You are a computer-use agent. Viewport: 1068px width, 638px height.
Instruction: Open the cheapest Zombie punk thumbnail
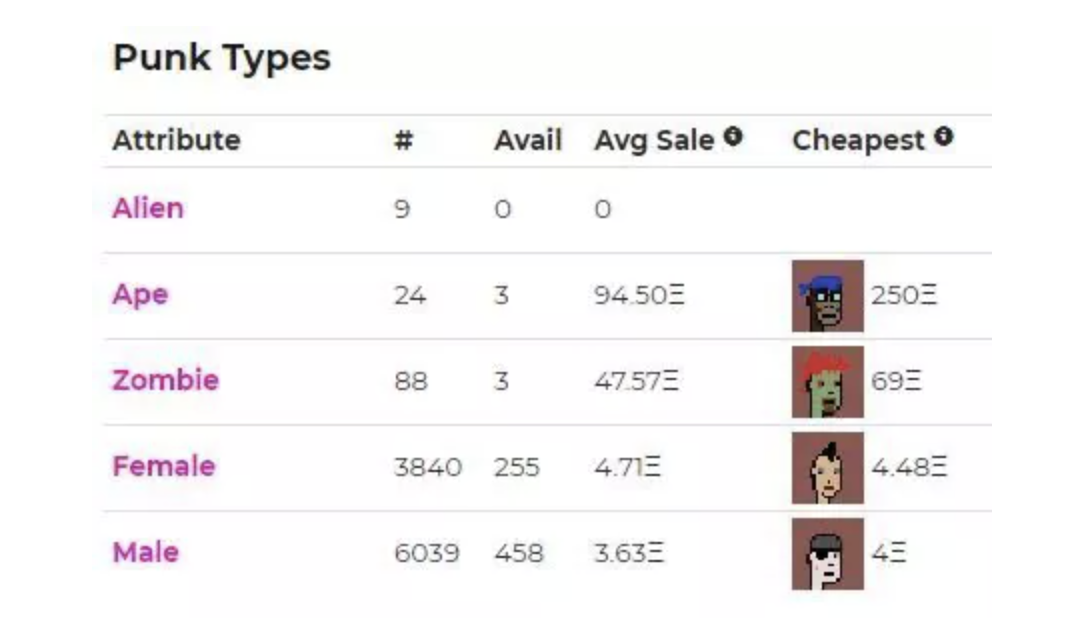pyautogui.click(x=828, y=381)
